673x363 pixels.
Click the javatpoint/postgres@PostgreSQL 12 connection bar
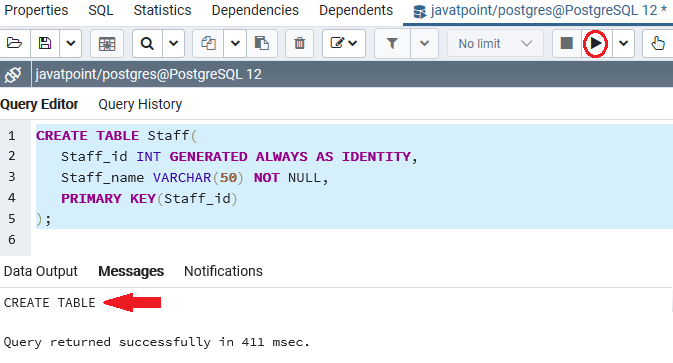[x=352, y=74]
